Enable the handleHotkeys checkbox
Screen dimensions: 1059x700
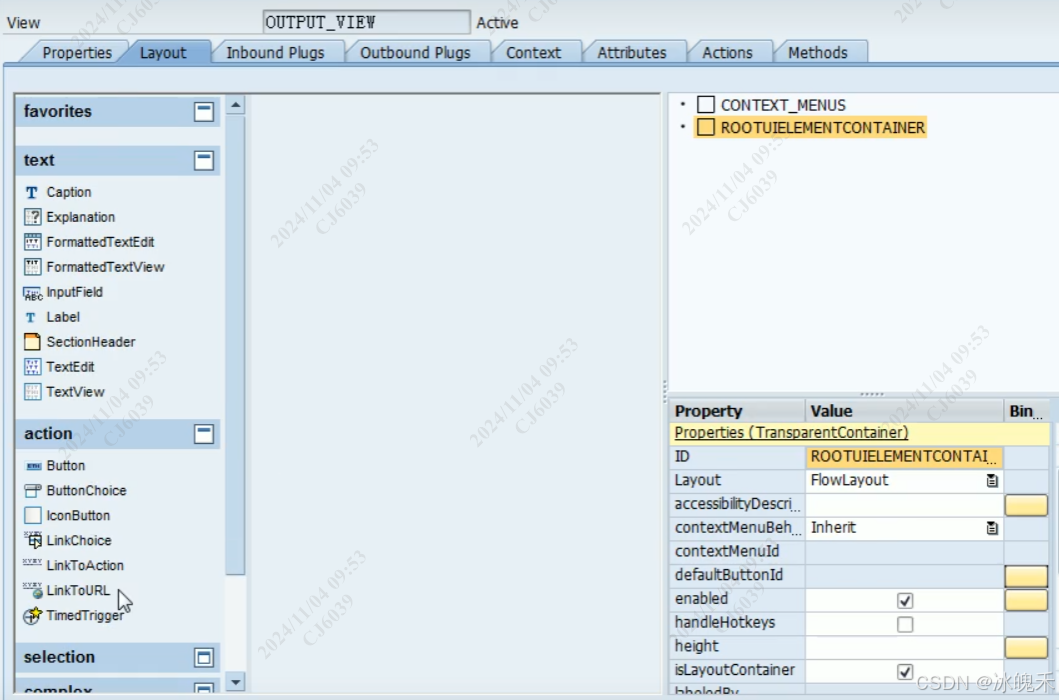coord(905,622)
